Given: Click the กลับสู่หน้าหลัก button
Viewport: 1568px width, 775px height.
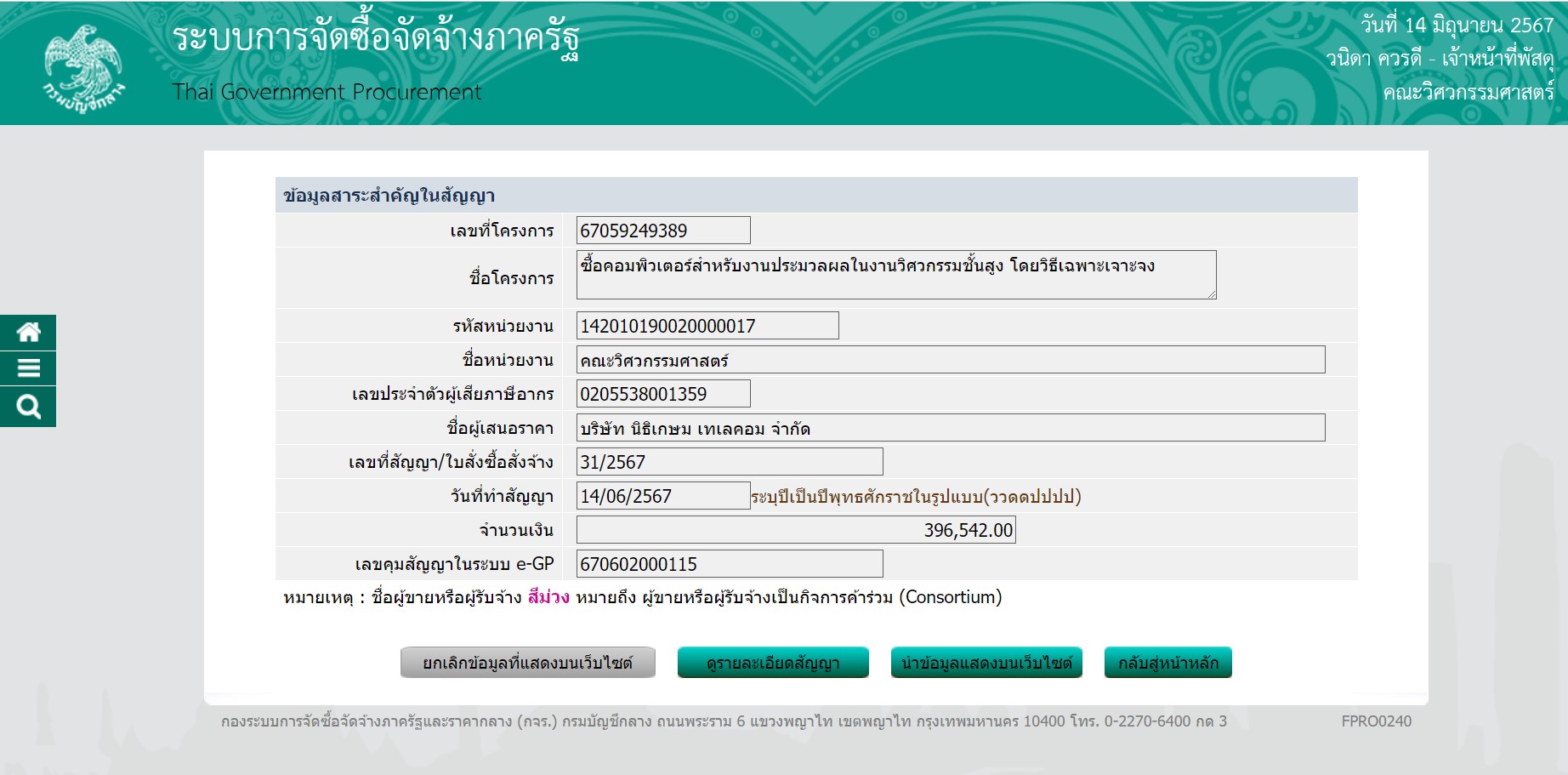Looking at the screenshot, I should (x=1167, y=663).
